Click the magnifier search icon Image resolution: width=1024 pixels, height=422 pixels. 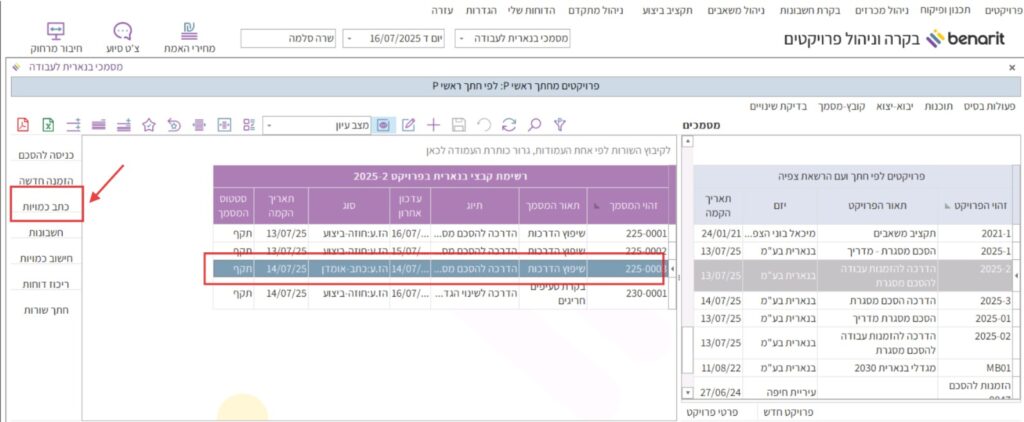535,125
